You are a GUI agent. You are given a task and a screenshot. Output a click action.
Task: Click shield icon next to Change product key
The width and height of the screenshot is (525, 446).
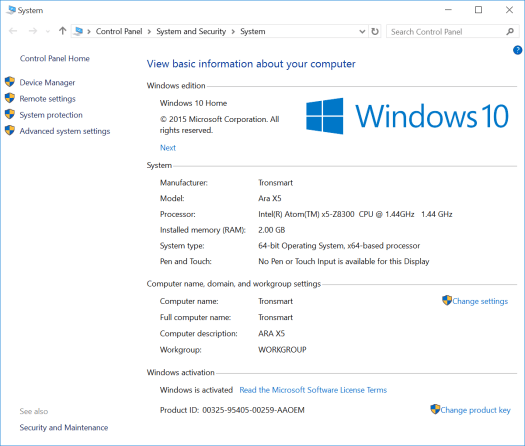(x=435, y=409)
